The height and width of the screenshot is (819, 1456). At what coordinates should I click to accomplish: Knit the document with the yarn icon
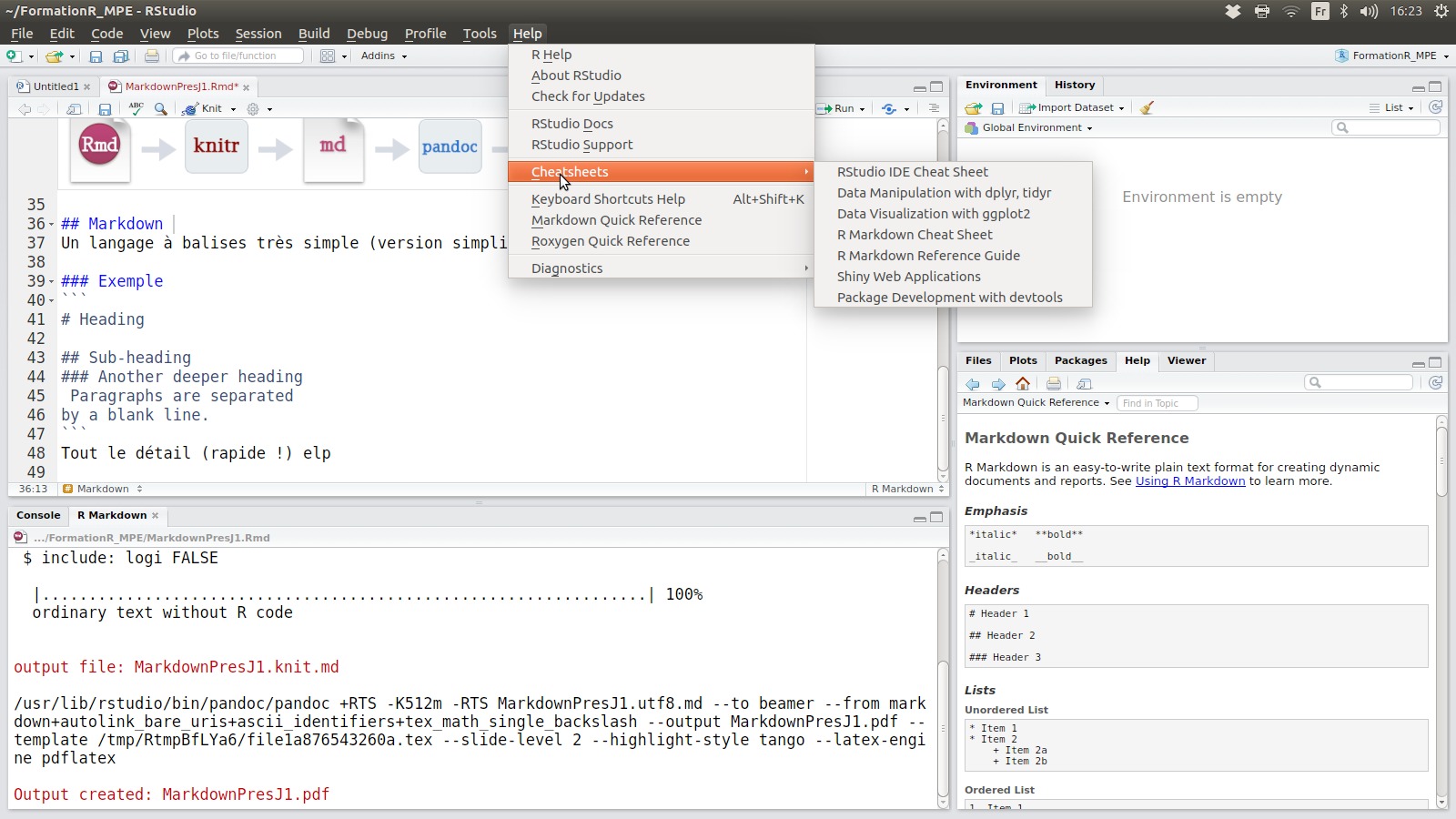point(190,109)
